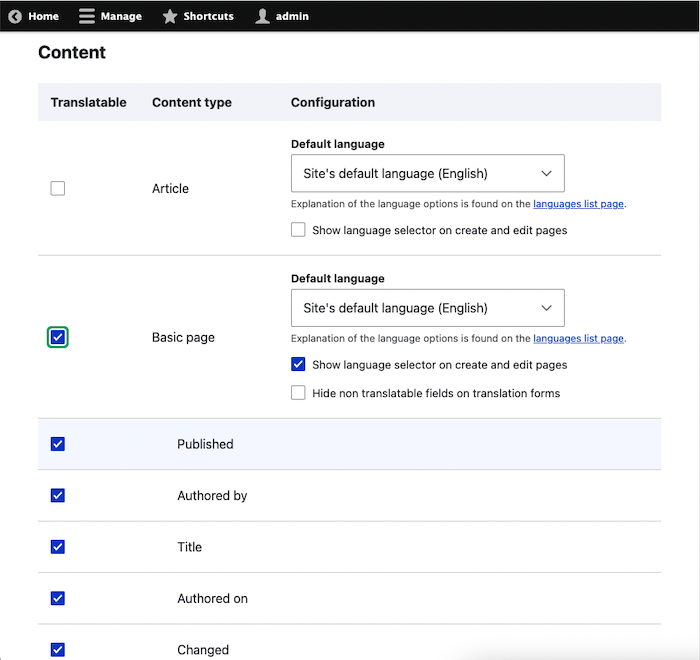This screenshot has width=700, height=660.
Task: Open Article's Default language dropdown
Action: click(x=427, y=173)
